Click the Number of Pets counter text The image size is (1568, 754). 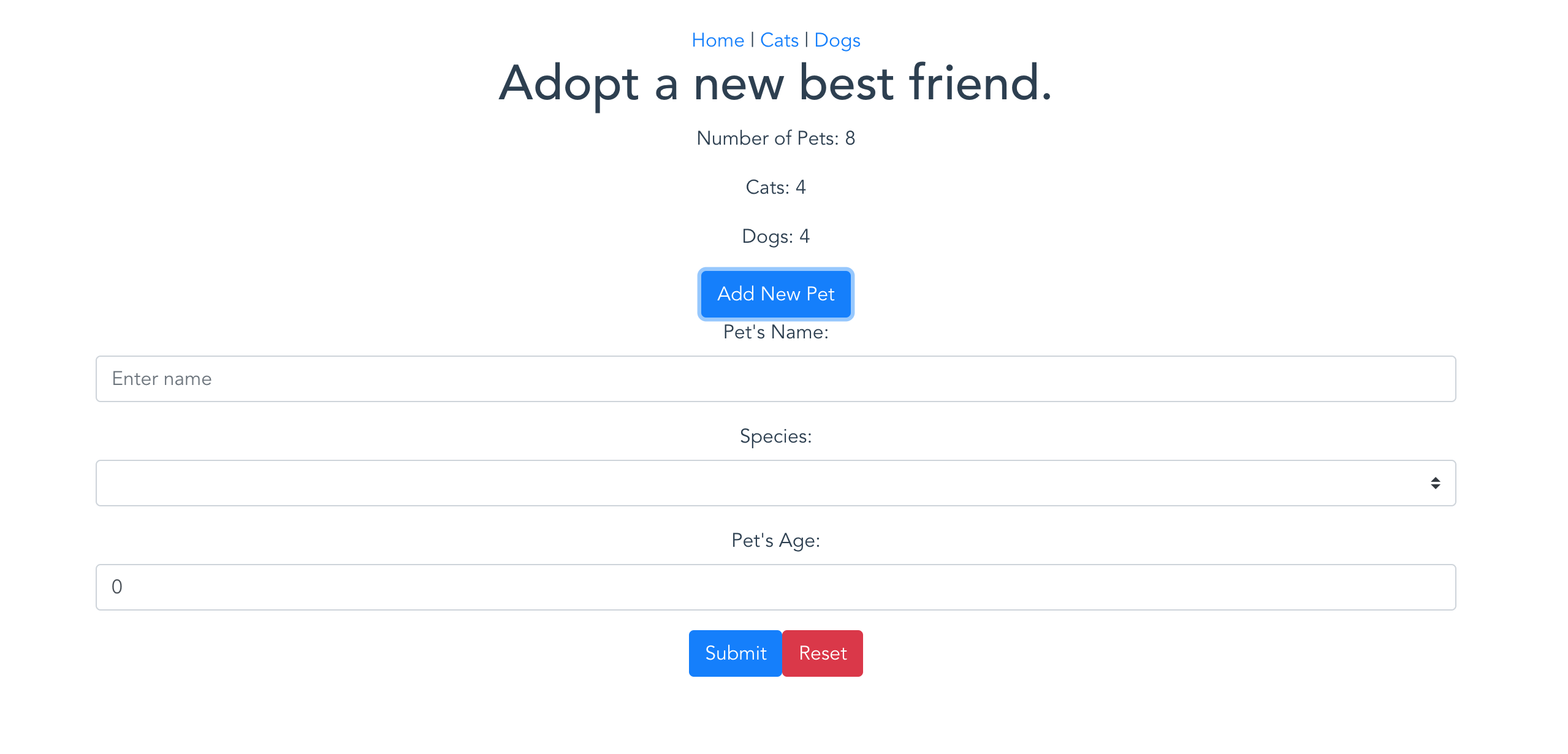(x=775, y=137)
